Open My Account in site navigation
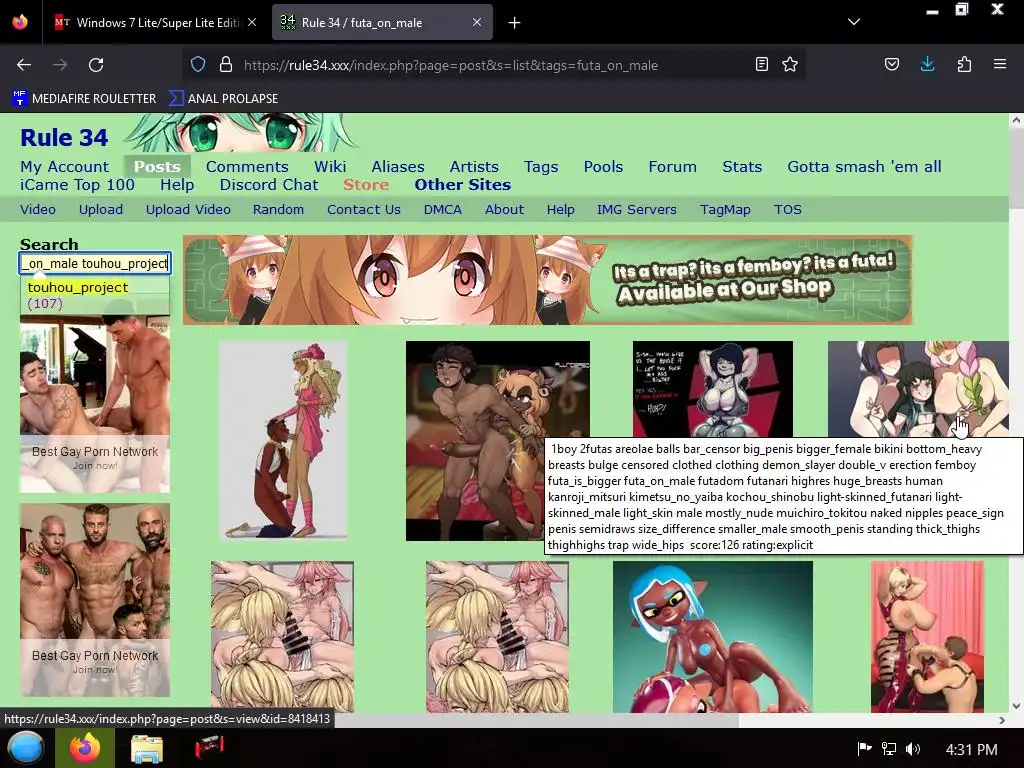Image resolution: width=1024 pixels, height=768 pixels. click(x=65, y=167)
